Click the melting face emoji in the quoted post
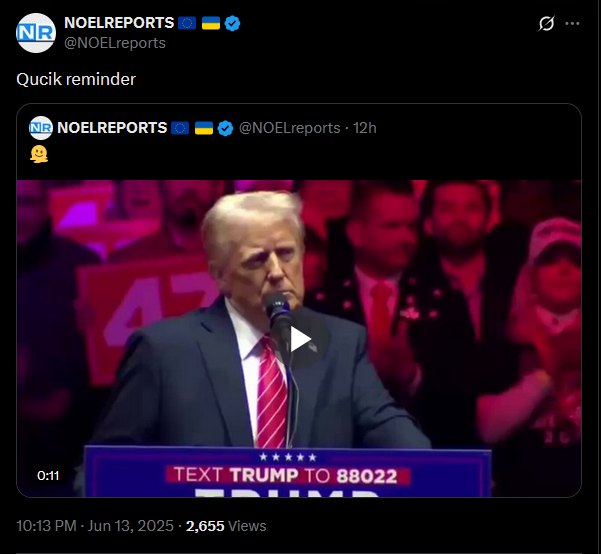This screenshot has width=601, height=554. [39, 155]
